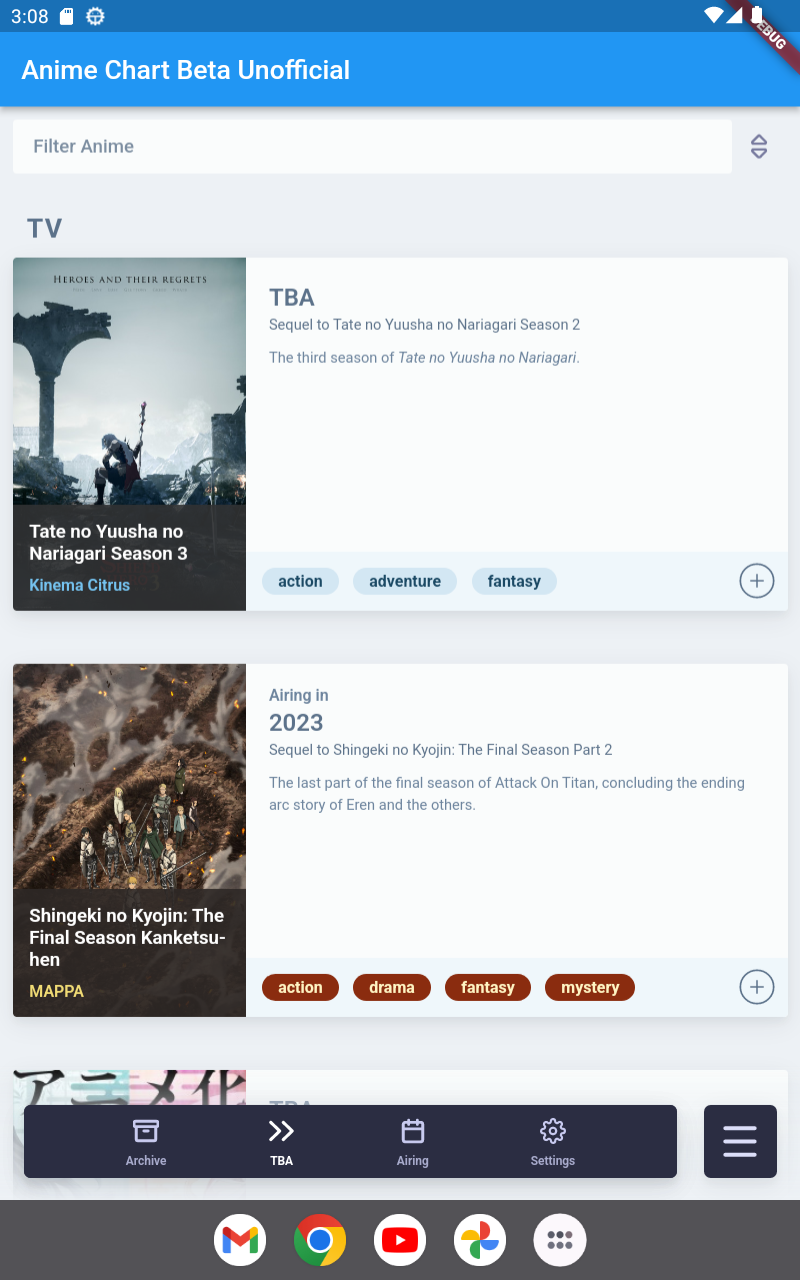Click the TV section heading

click(45, 228)
